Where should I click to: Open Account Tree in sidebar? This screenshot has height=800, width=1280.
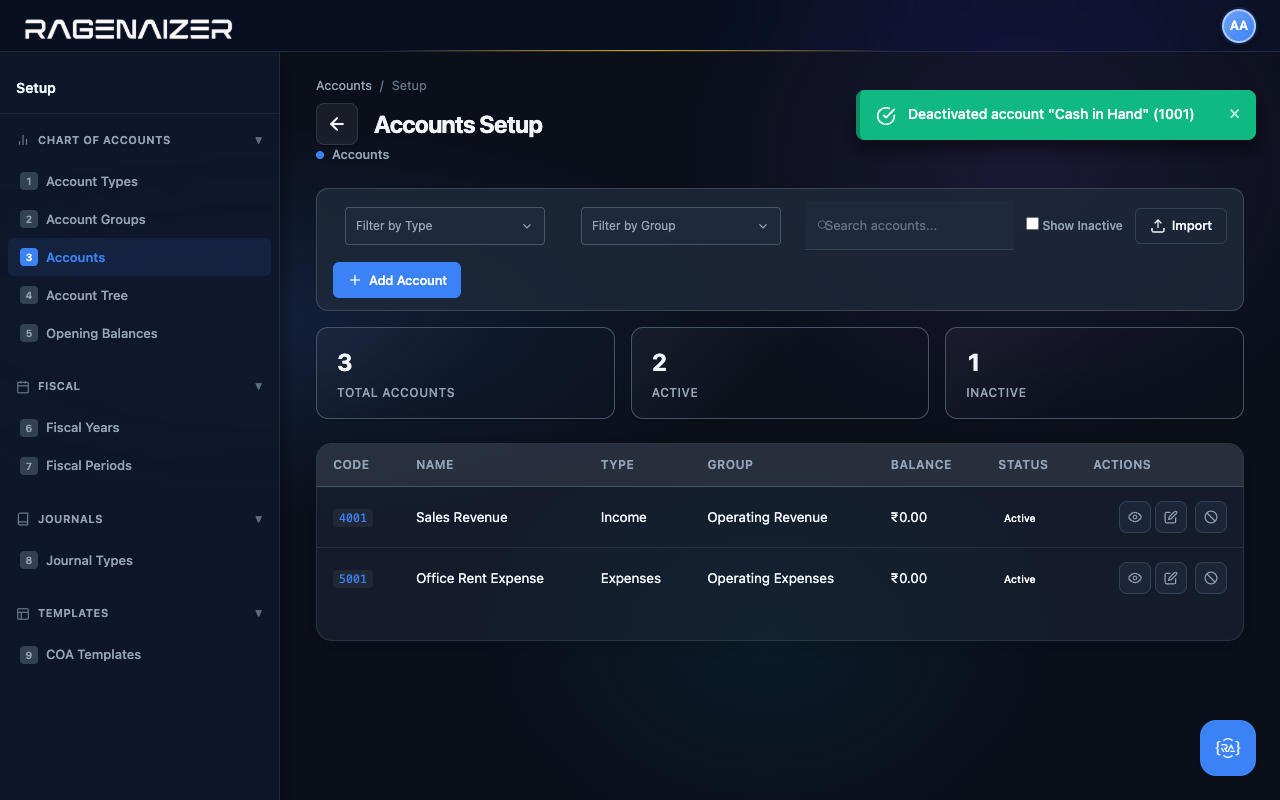(139, 295)
